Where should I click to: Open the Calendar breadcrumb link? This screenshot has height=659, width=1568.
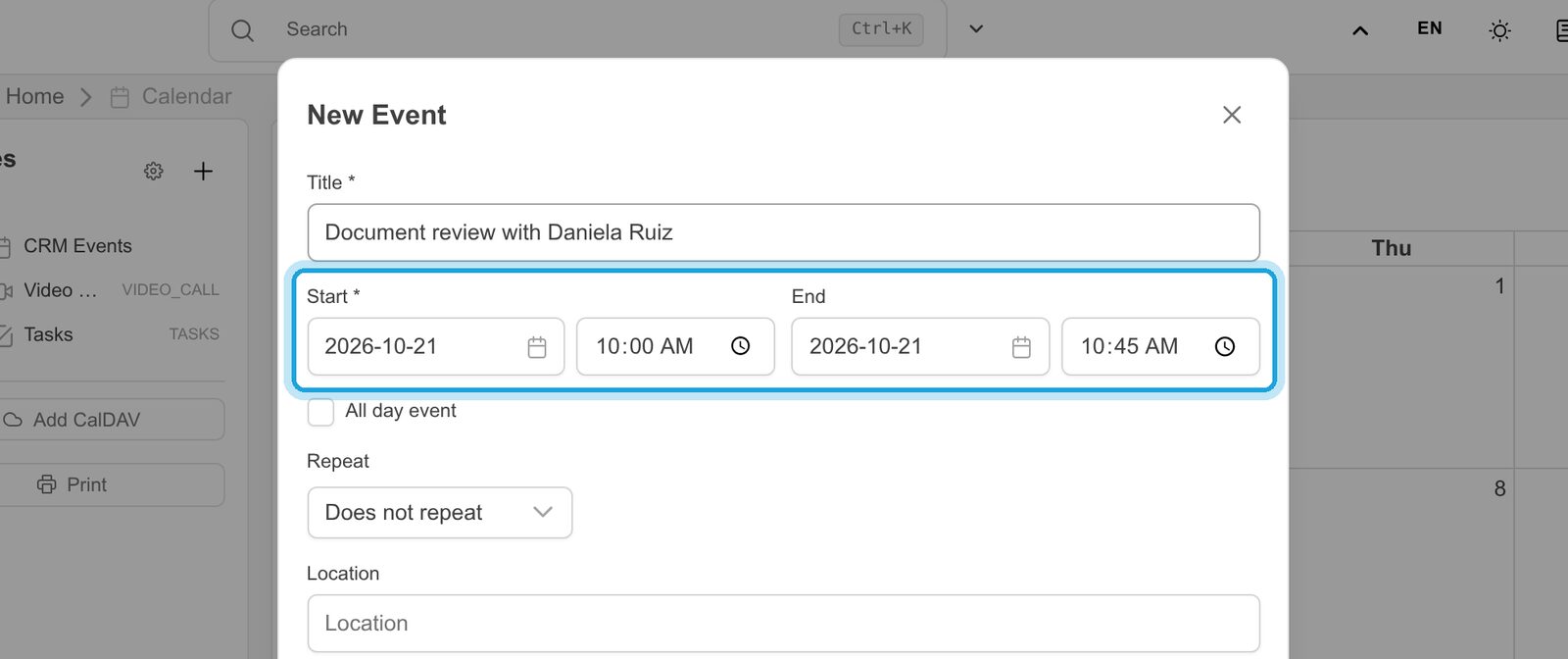click(x=187, y=96)
